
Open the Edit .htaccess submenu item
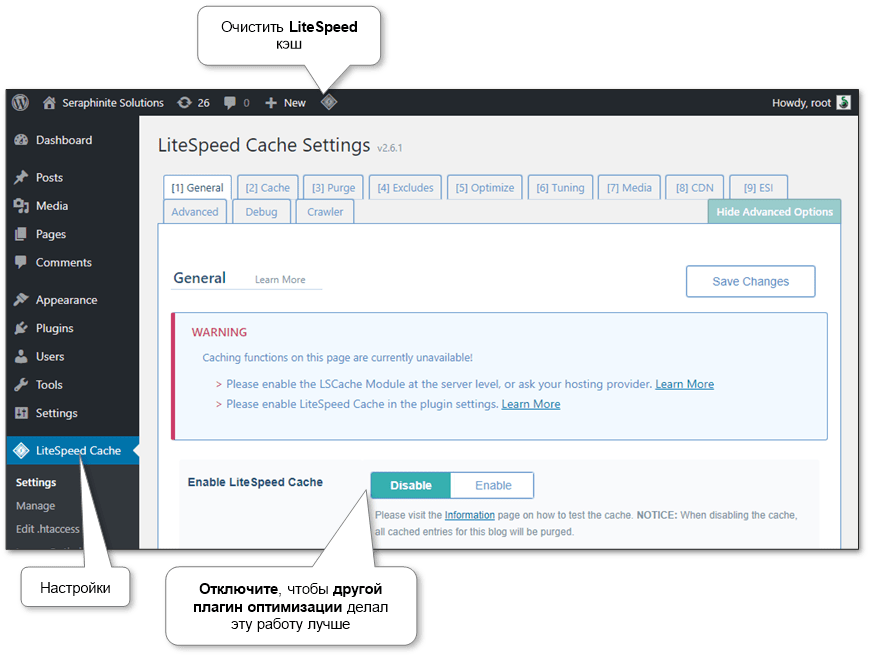point(48,529)
